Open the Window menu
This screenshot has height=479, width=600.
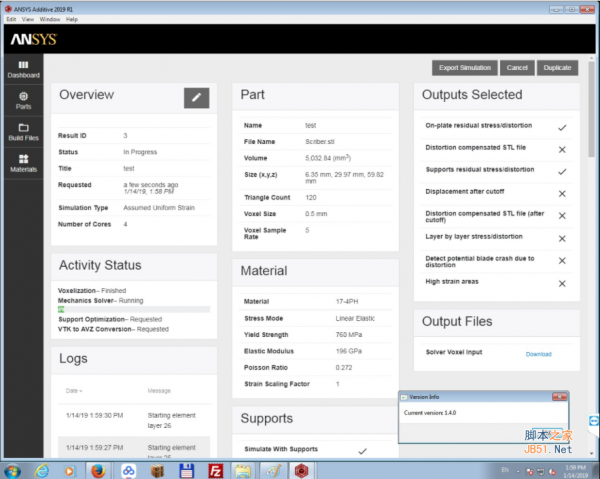coord(50,19)
